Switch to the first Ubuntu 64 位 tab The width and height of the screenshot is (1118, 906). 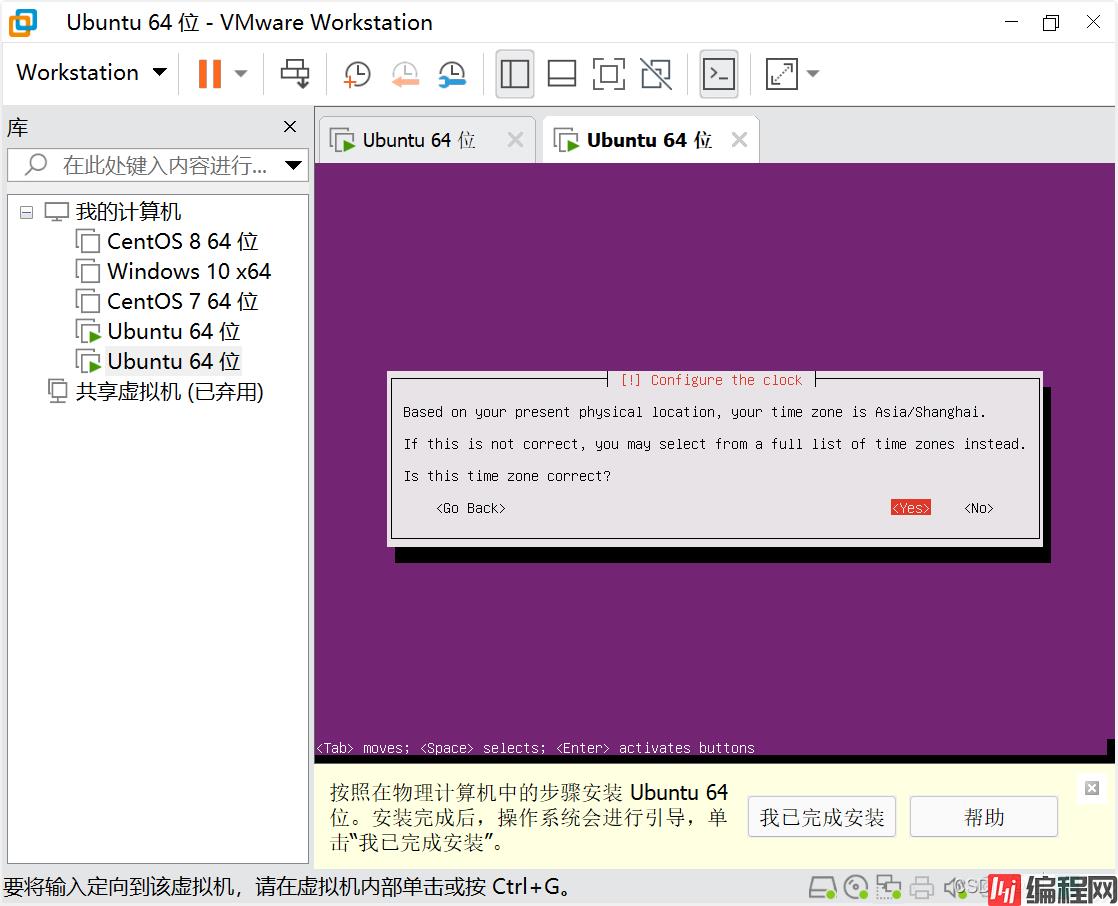[418, 140]
